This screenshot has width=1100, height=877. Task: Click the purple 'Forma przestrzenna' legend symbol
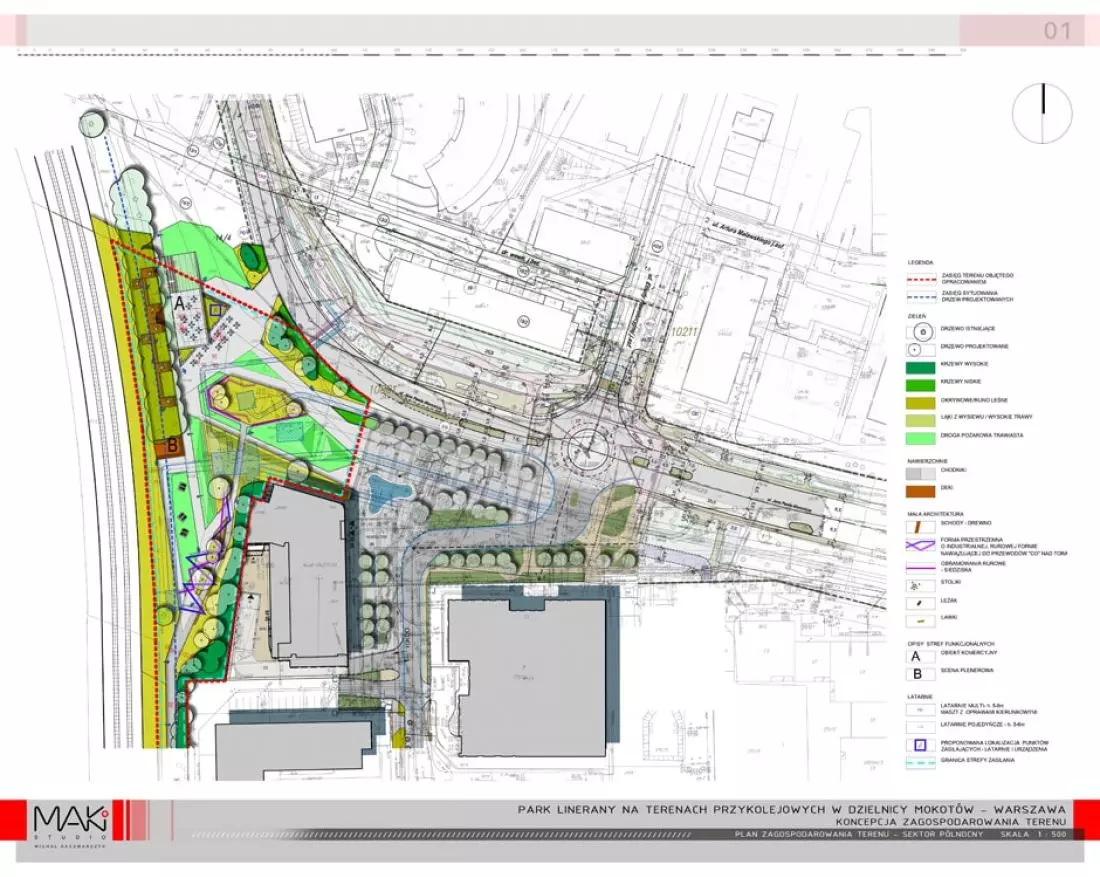920,544
